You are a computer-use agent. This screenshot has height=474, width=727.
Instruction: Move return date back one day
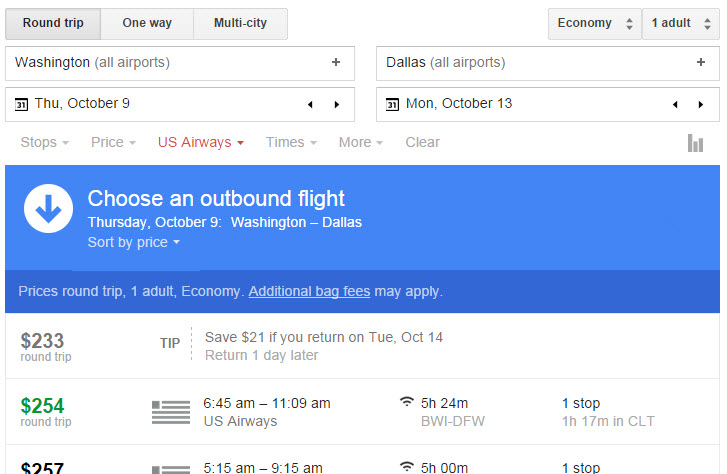pyautogui.click(x=675, y=104)
